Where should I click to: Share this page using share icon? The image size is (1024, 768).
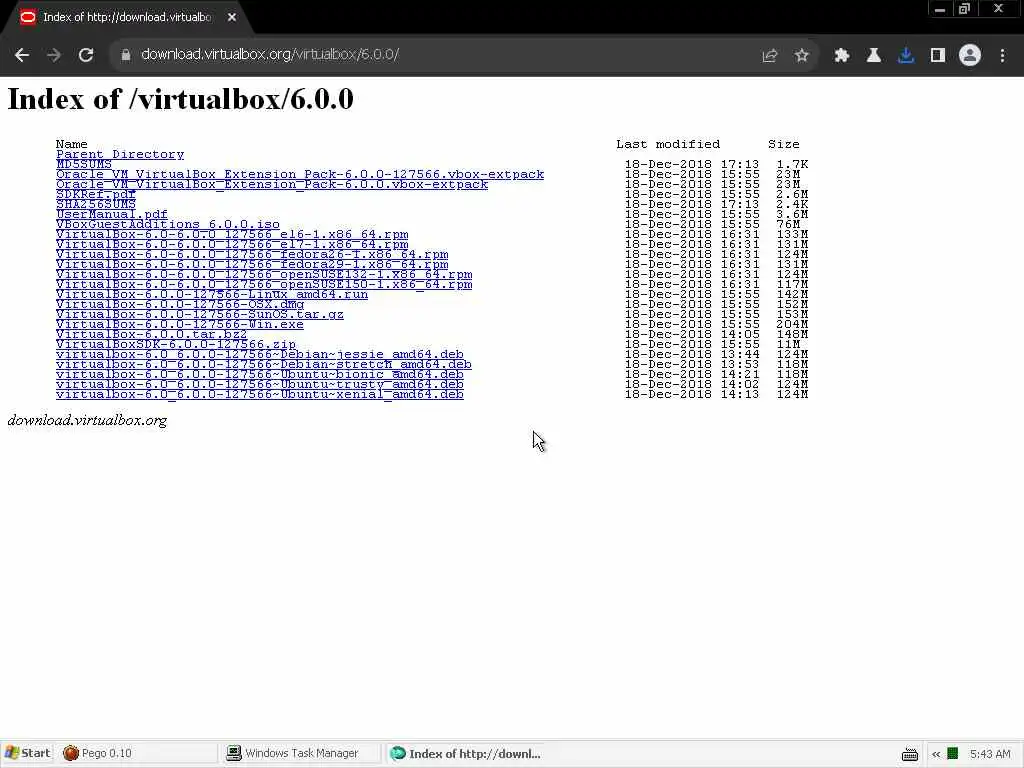click(x=770, y=56)
